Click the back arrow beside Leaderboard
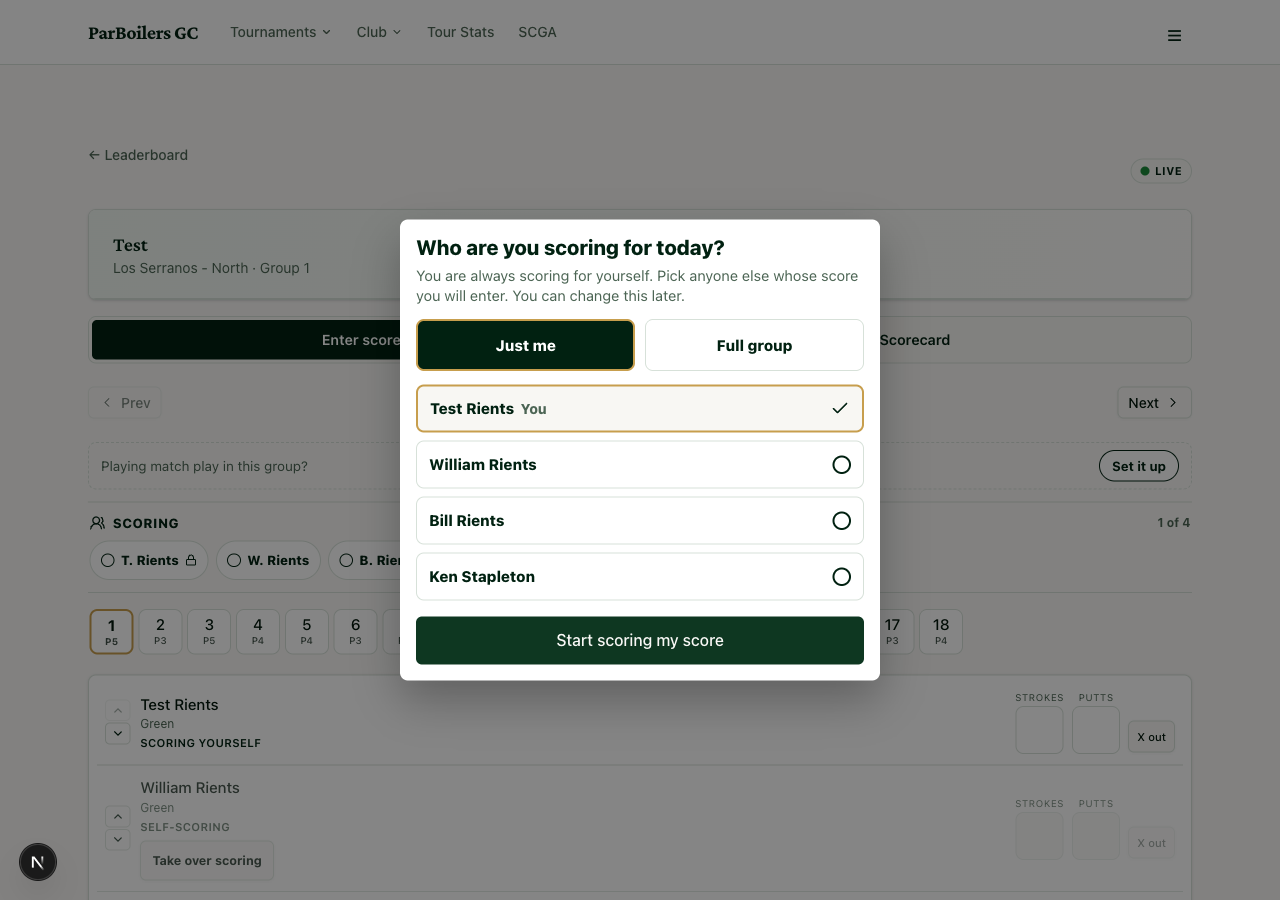The width and height of the screenshot is (1280, 900). tap(94, 155)
